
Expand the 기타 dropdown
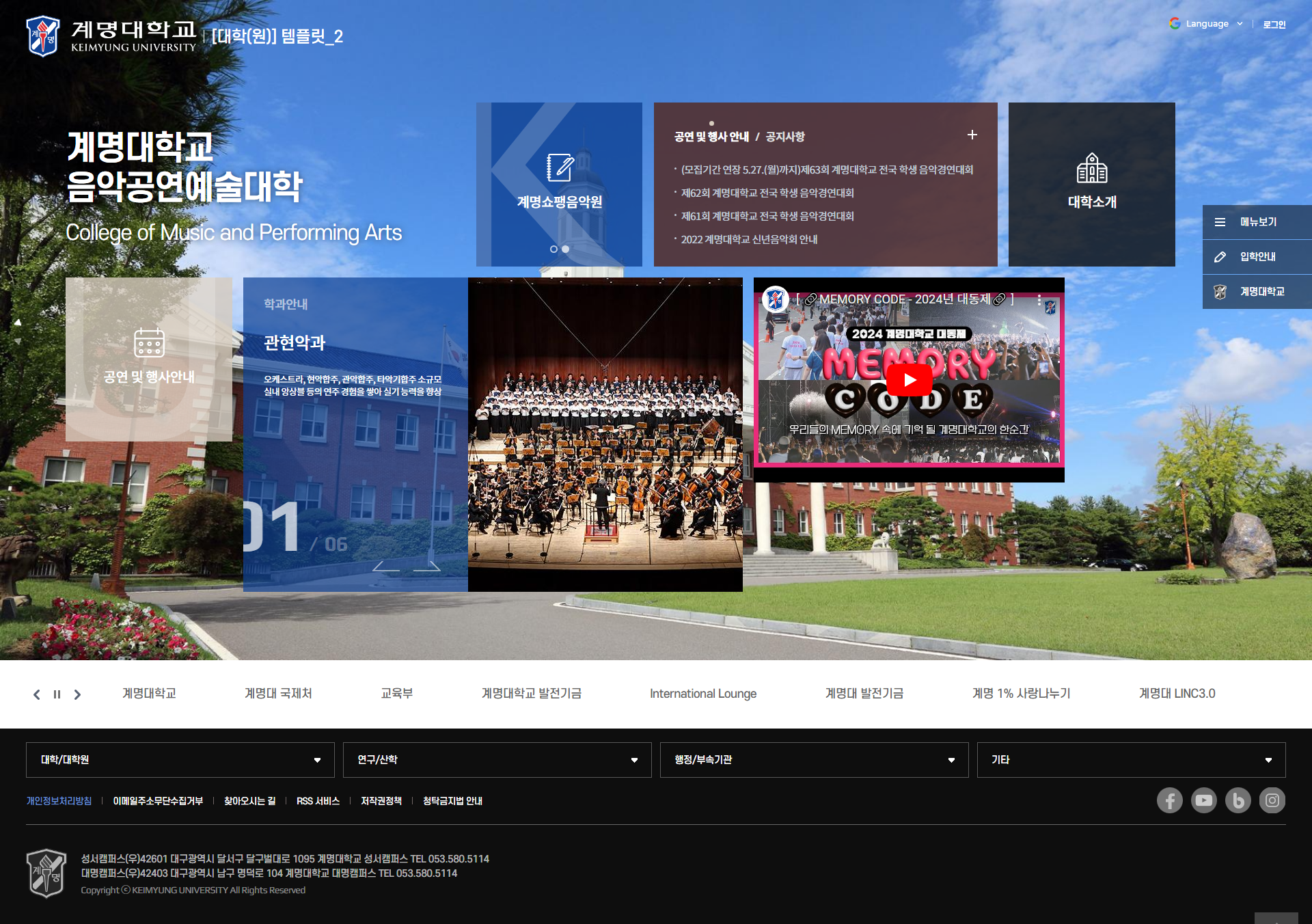pyautogui.click(x=1132, y=760)
